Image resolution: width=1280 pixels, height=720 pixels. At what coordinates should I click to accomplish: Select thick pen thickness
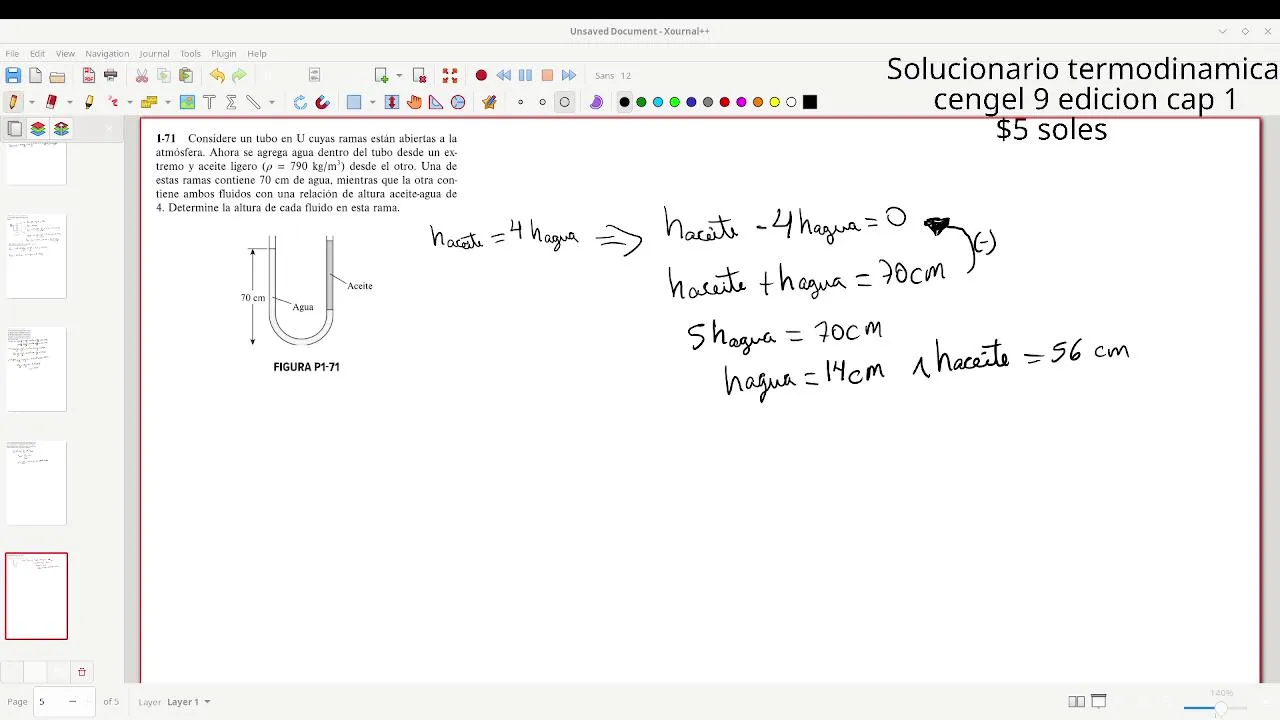(565, 102)
